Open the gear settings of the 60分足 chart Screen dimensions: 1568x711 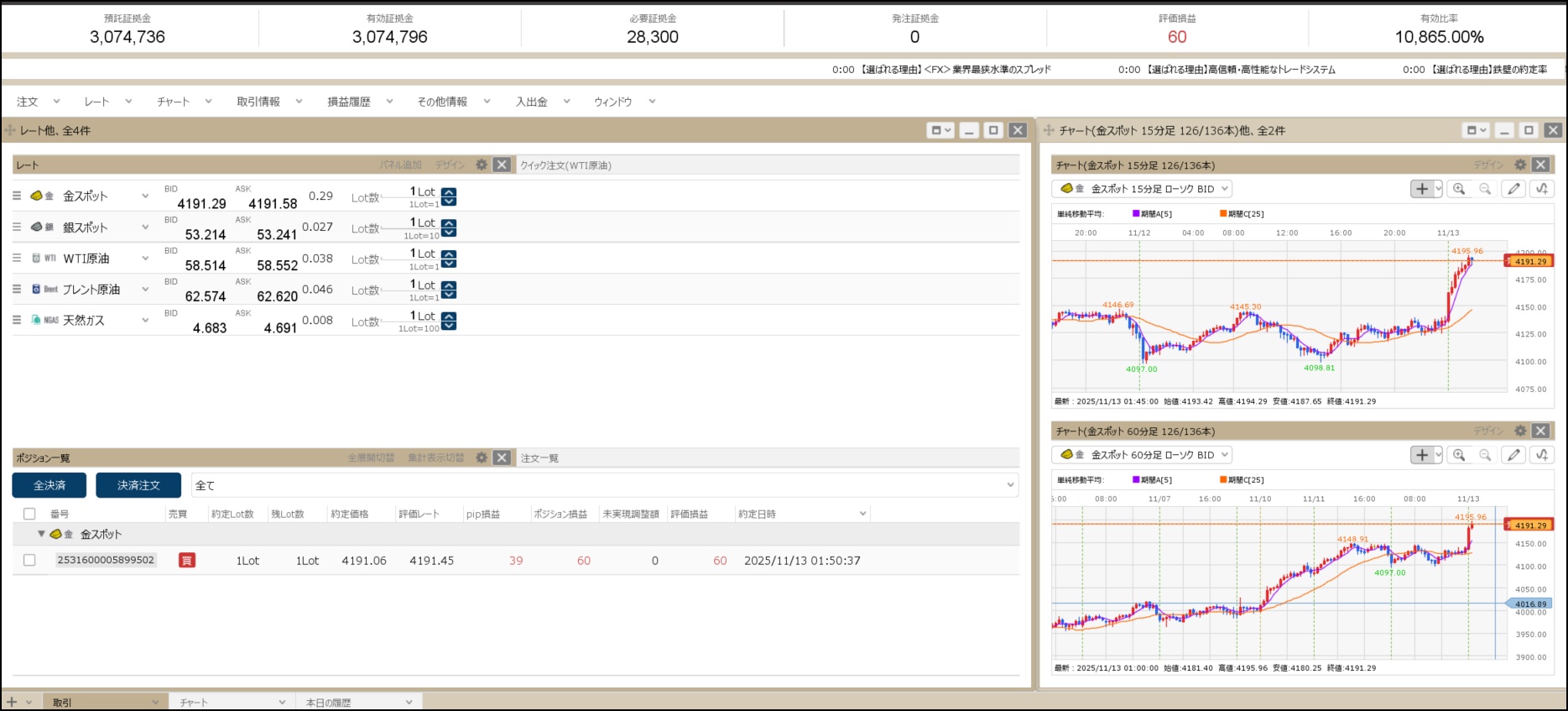1520,431
